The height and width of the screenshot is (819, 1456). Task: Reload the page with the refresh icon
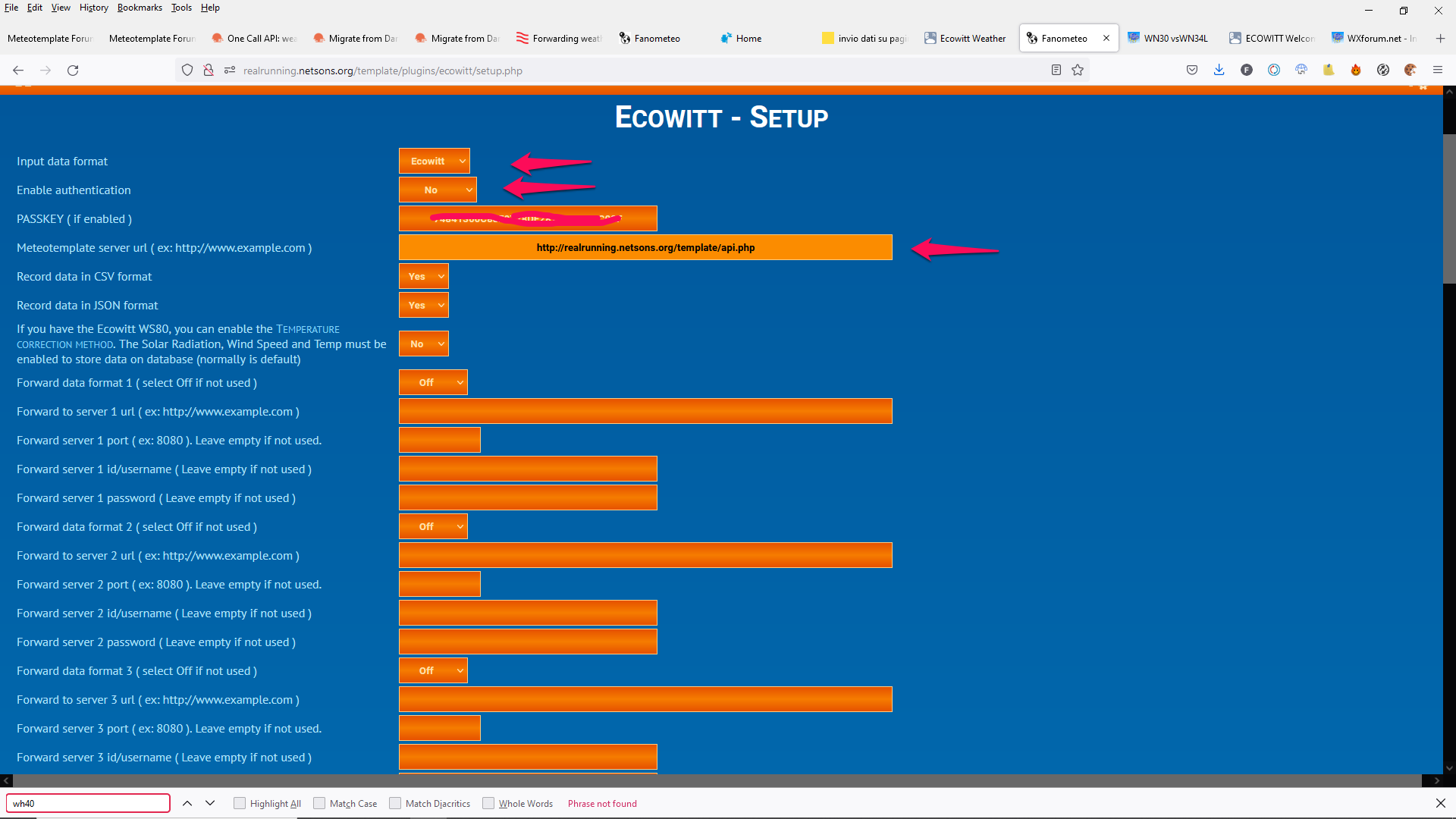(x=73, y=71)
